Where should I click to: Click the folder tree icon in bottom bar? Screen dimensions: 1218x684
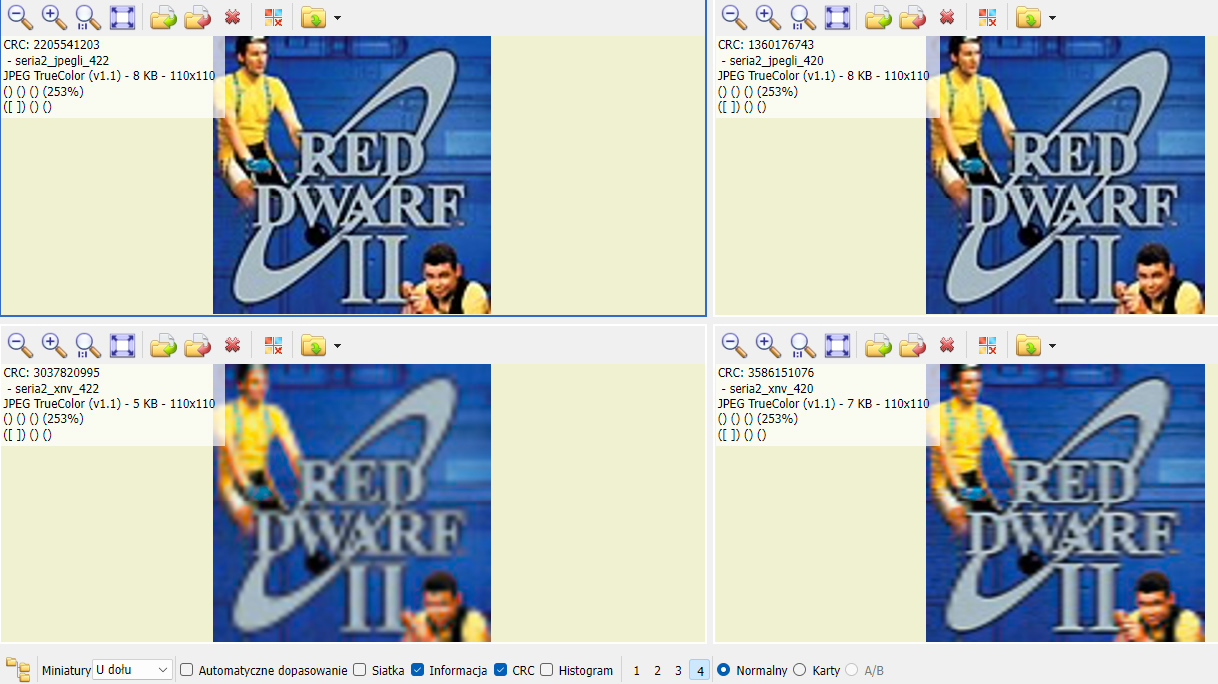tap(18, 669)
